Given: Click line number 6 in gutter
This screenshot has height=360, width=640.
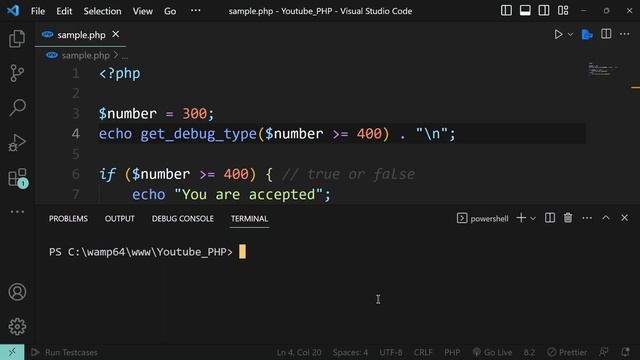Looking at the screenshot, I should 76,174.
